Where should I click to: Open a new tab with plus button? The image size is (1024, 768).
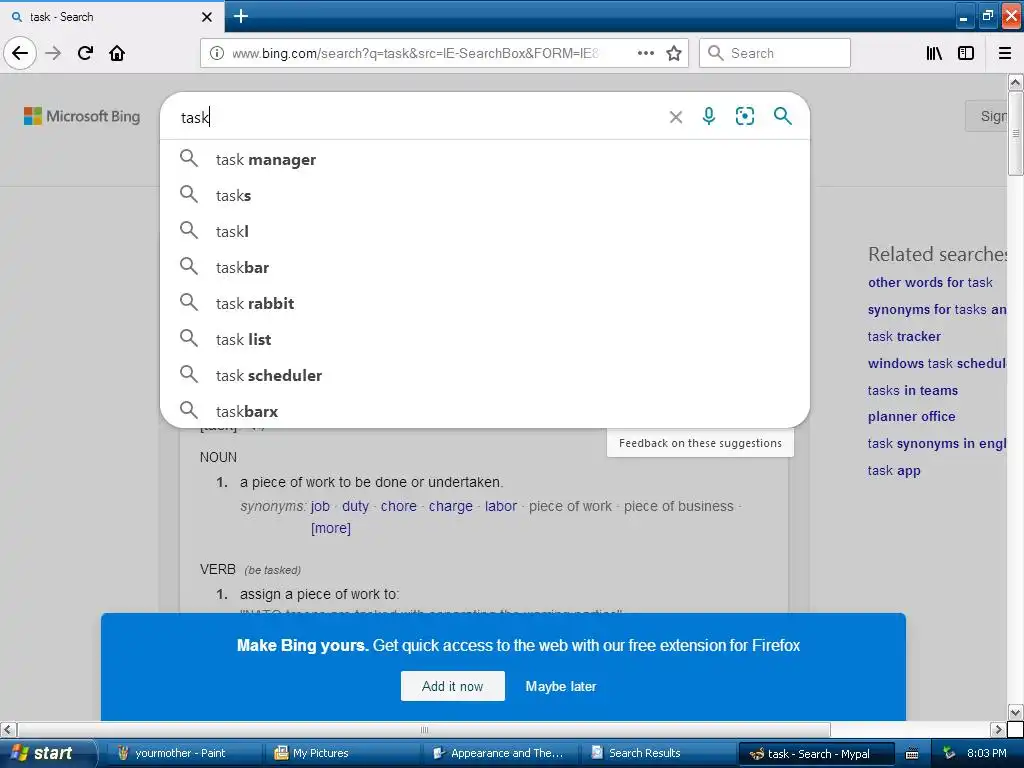(x=240, y=16)
